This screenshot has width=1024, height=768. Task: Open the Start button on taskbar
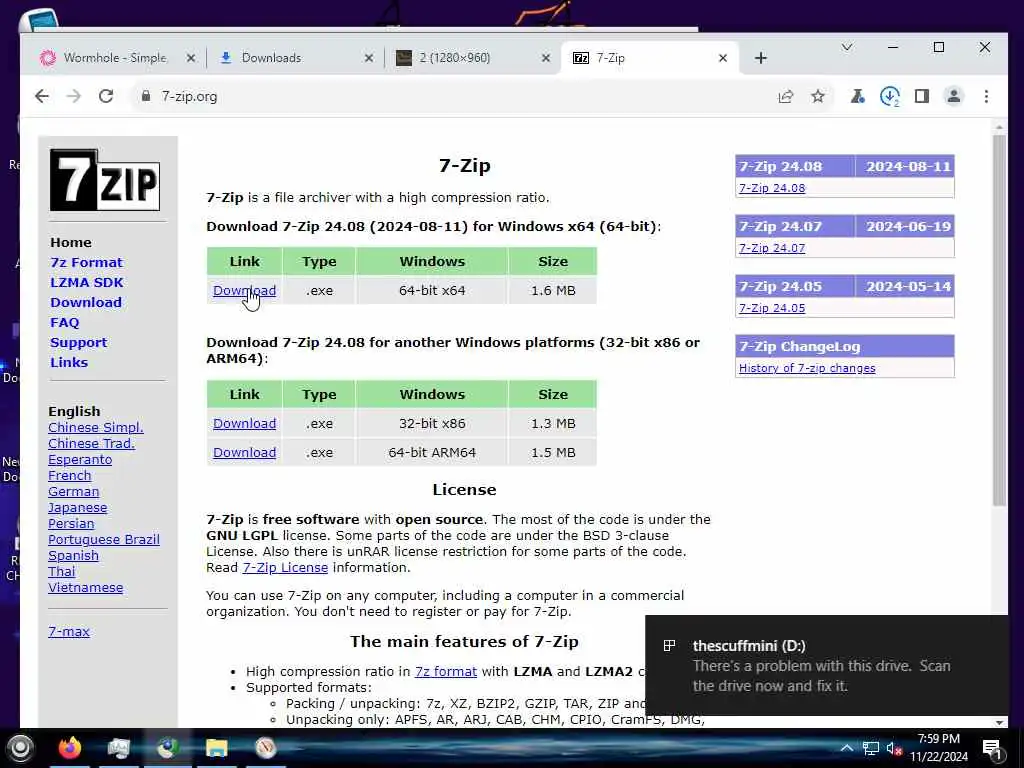pyautogui.click(x=20, y=748)
